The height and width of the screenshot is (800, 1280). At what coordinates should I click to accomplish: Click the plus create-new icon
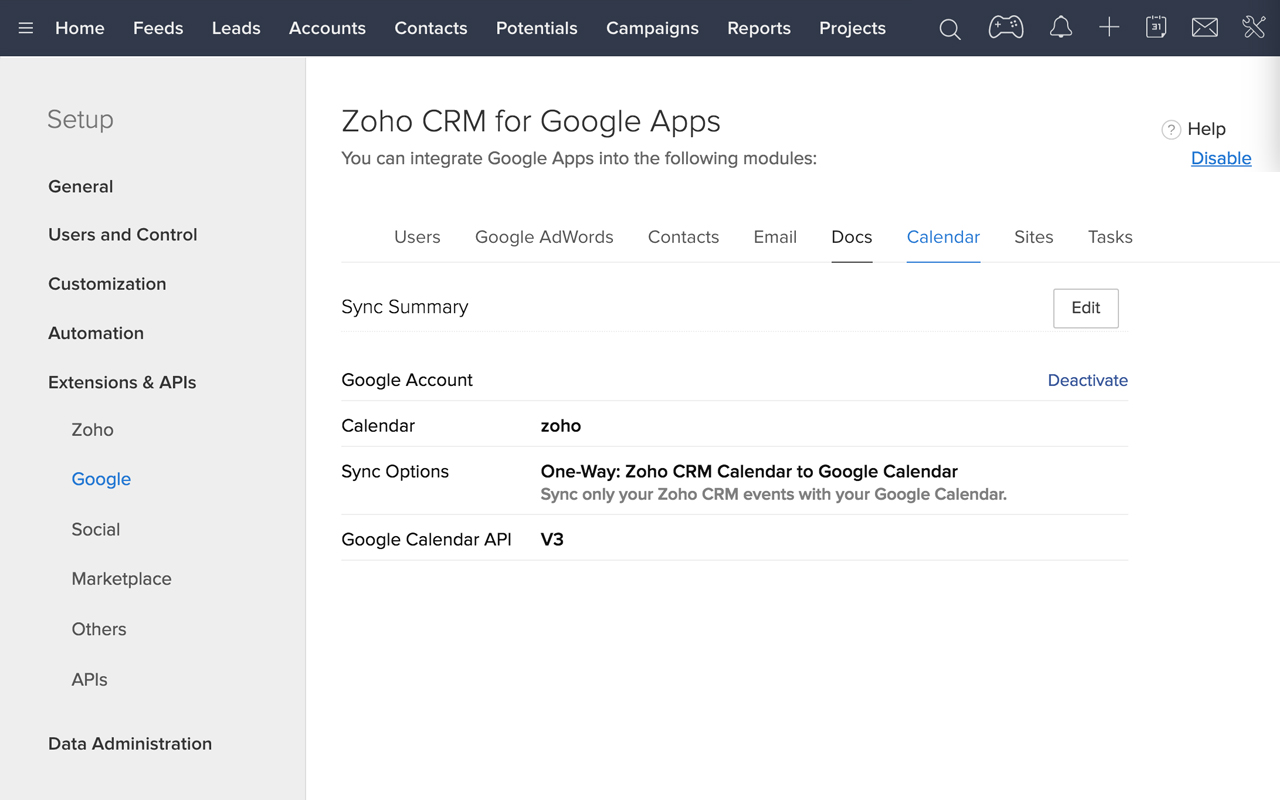pyautogui.click(x=1109, y=28)
